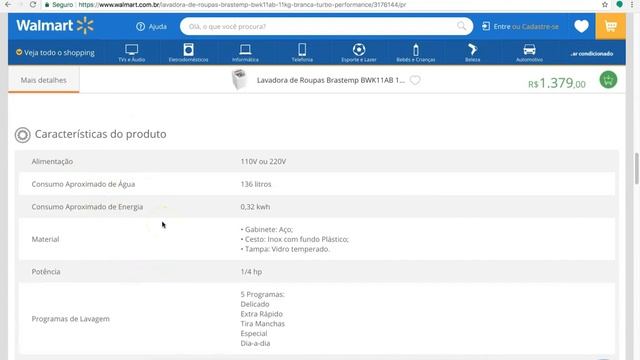Click the Extra Rápido program text
The width and height of the screenshot is (640, 360).
pyautogui.click(x=262, y=314)
